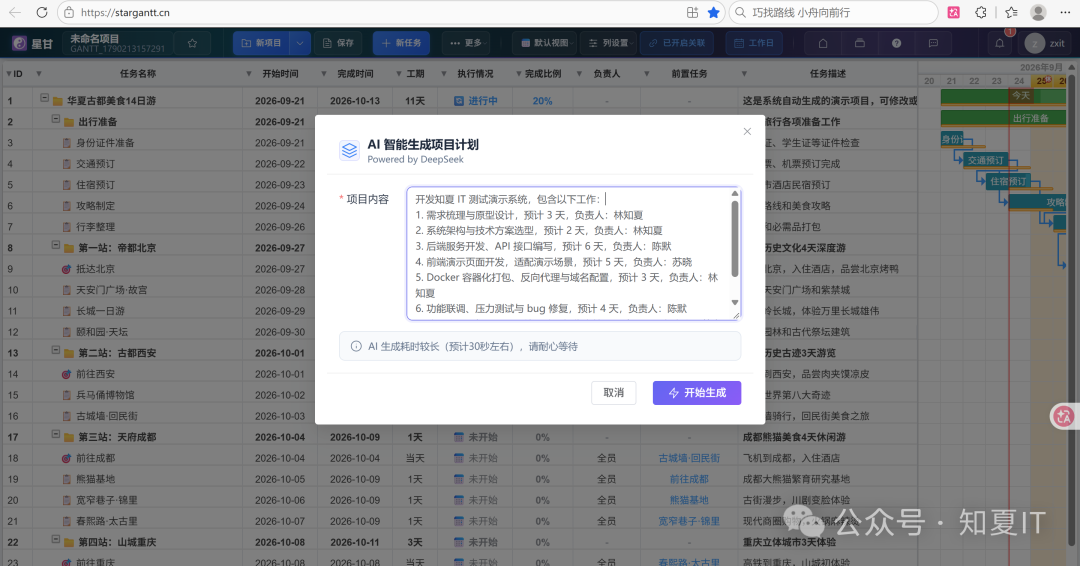
Task: Click the 工作日 toolbar button
Action: pos(754,43)
